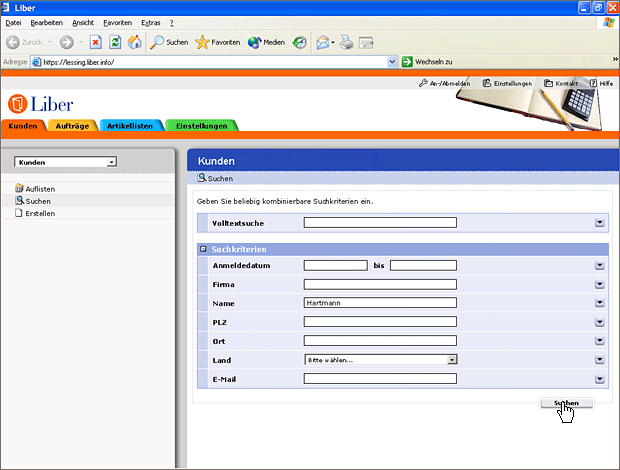620x470 pixels.
Task: Focus the E-Mail input field
Action: pos(380,379)
